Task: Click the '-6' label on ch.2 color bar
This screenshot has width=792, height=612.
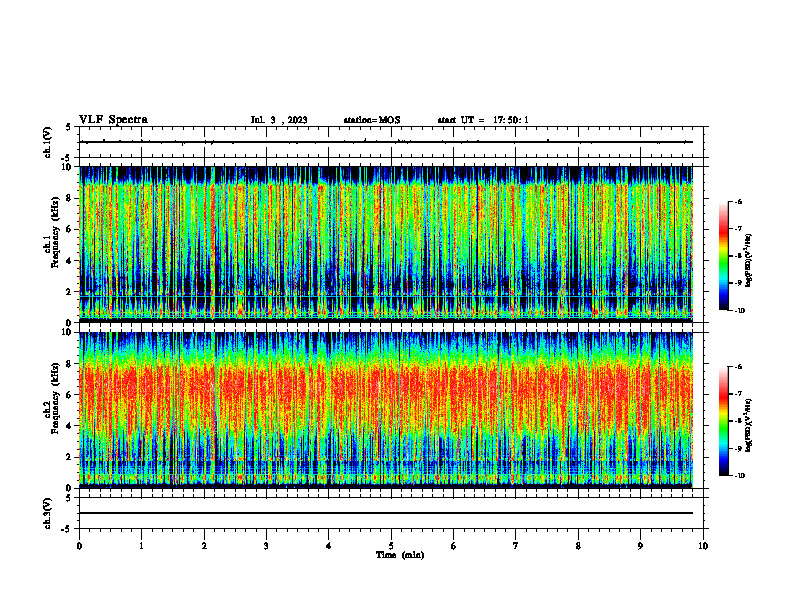Action: coord(739,367)
